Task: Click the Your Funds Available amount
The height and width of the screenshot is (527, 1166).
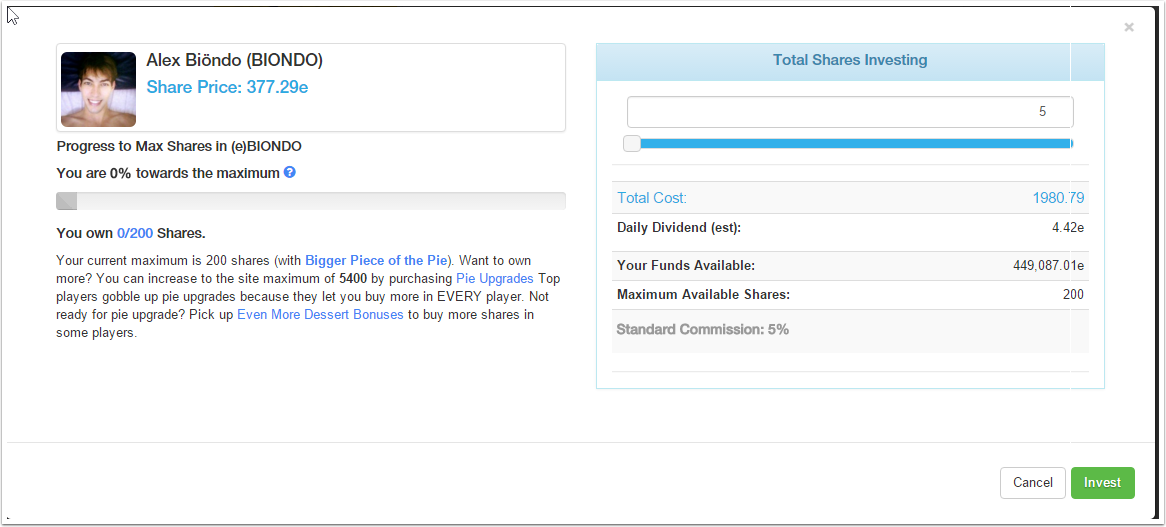Action: click(1048, 266)
